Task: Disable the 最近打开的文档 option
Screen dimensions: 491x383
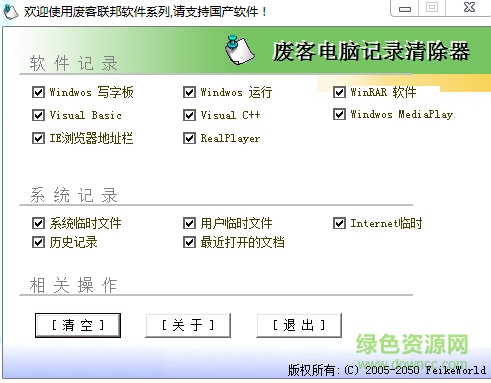Action: [x=189, y=242]
